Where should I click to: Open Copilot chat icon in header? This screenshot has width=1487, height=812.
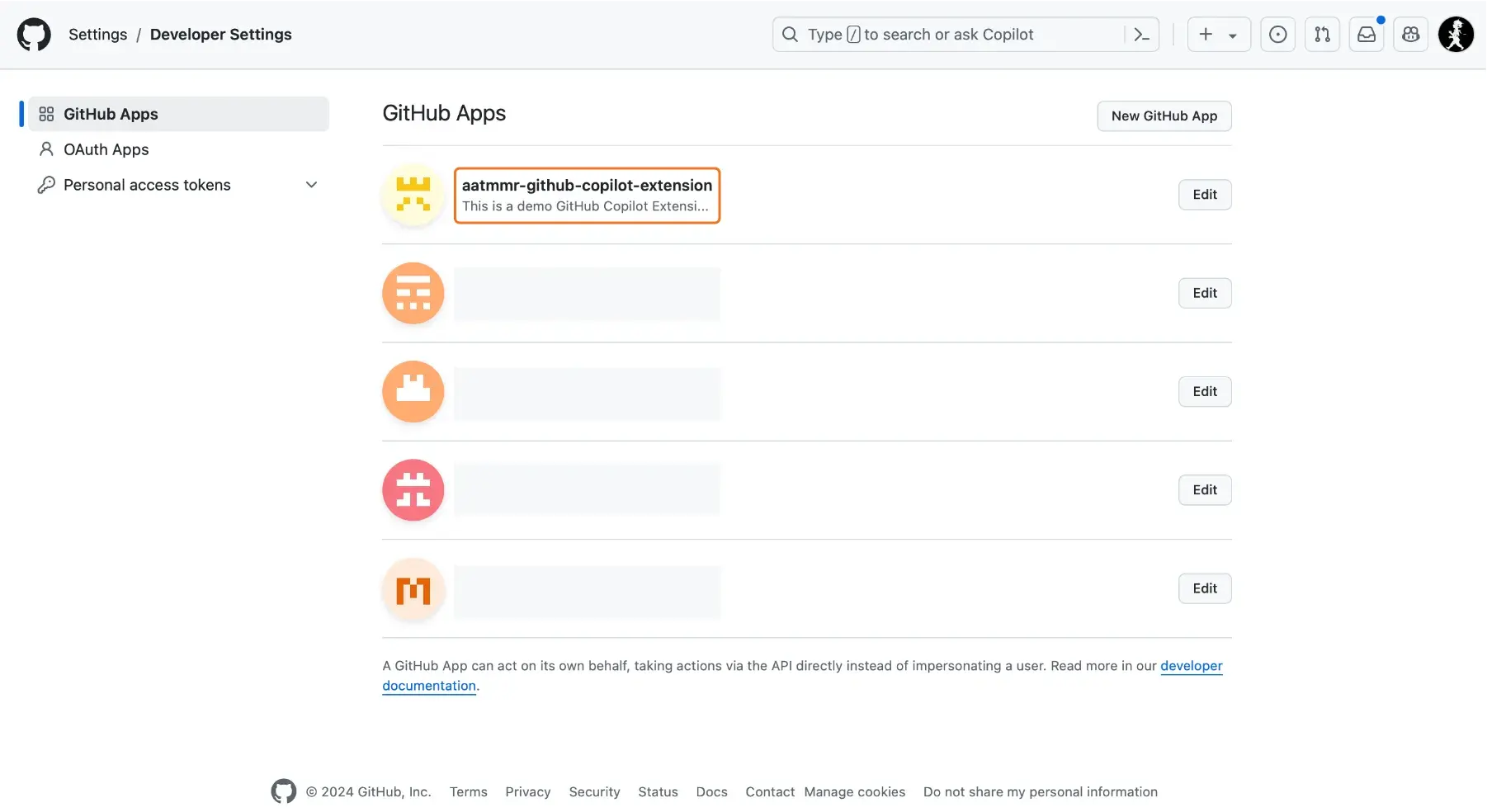coord(1410,35)
